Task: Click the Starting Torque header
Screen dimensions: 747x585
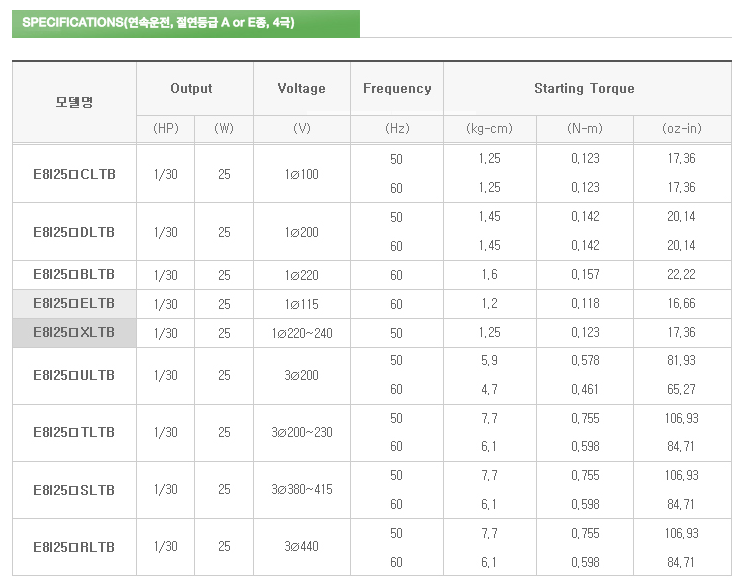Action: click(584, 89)
